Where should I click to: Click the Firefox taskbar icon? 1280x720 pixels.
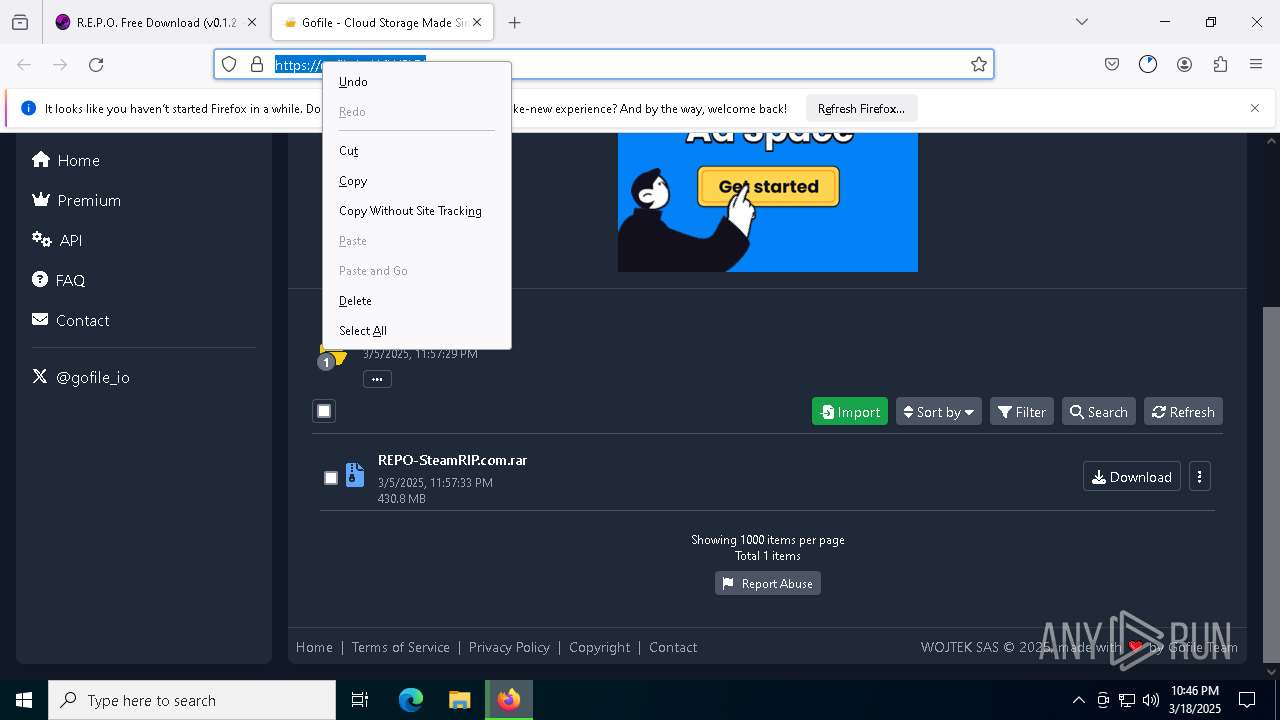(509, 700)
